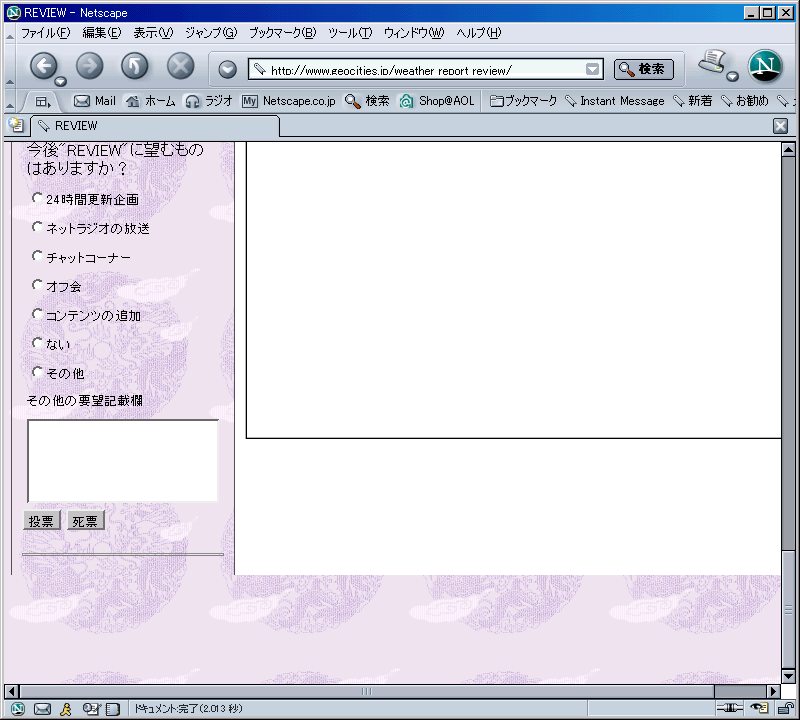Open the dropdown left of the URL field

click(x=228, y=69)
